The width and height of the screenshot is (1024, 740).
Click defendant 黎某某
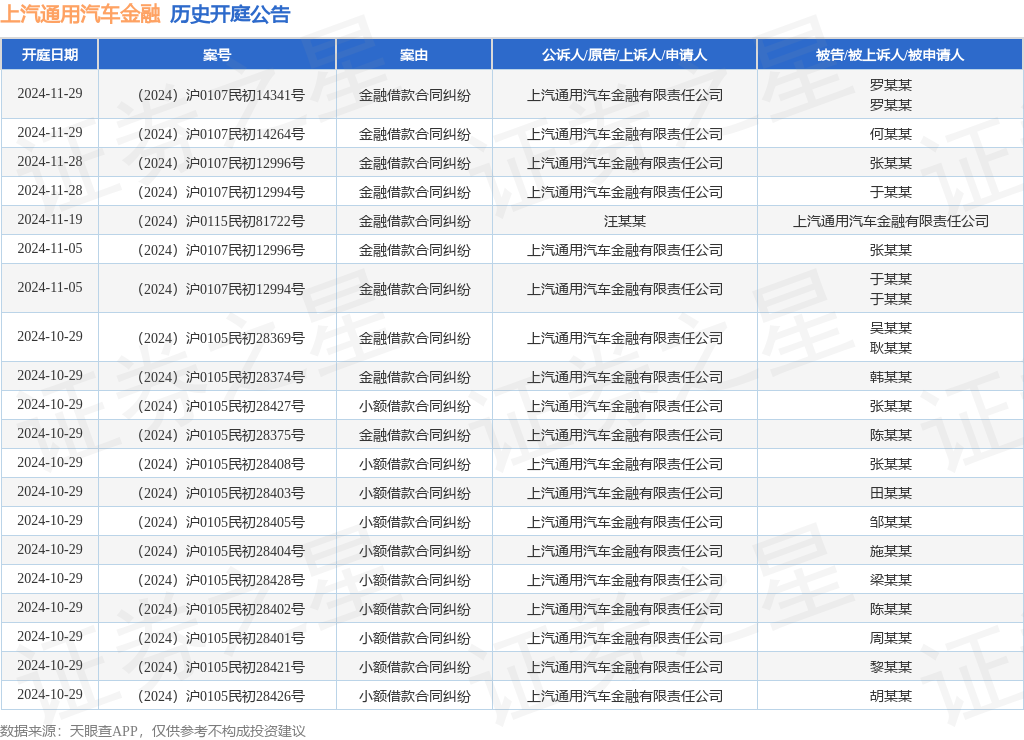coord(890,668)
